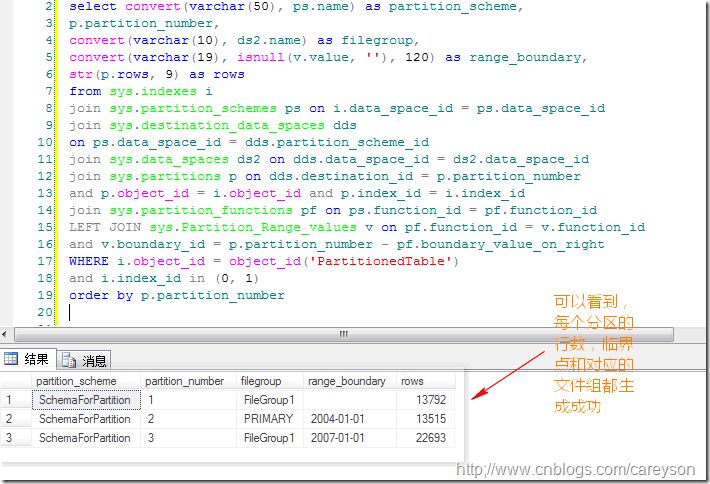Select the filegroup column header
Viewport: 710px width, 484px height.
pos(270,381)
